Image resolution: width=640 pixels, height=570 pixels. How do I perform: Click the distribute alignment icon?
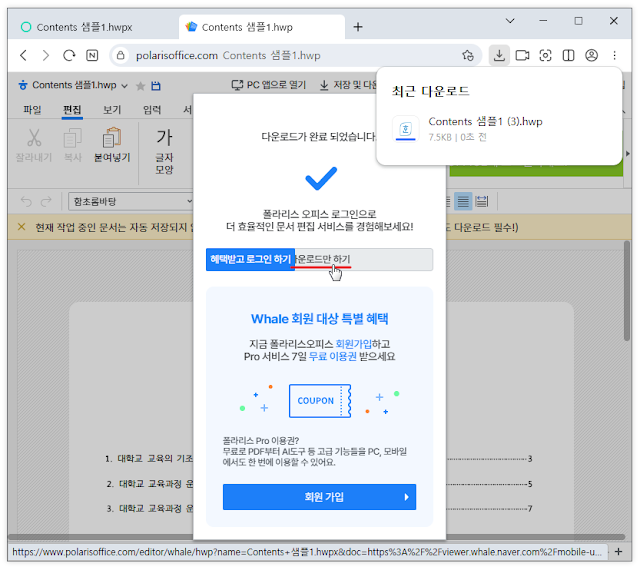point(482,201)
